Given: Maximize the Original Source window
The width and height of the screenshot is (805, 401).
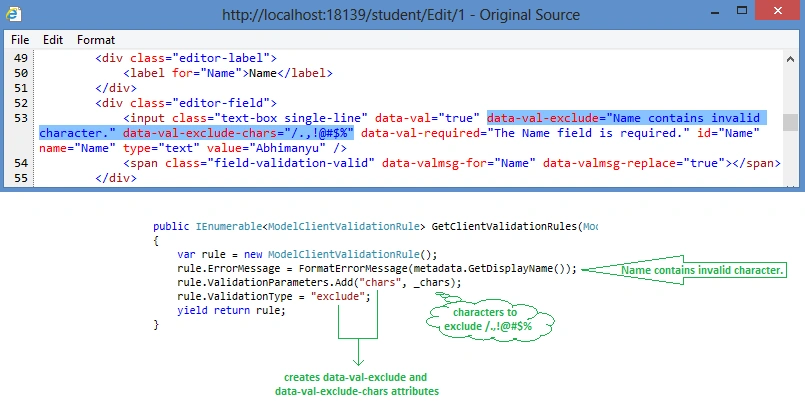Looking at the screenshot, I should [742, 10].
